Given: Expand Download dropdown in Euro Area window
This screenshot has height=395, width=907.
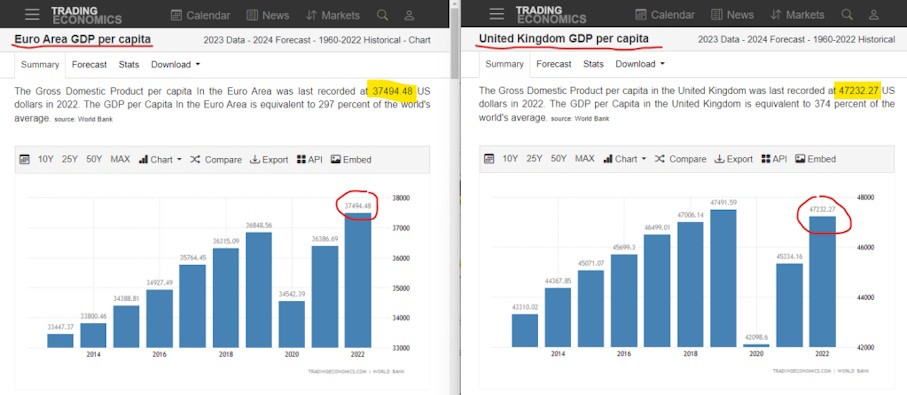Looking at the screenshot, I should click(175, 65).
